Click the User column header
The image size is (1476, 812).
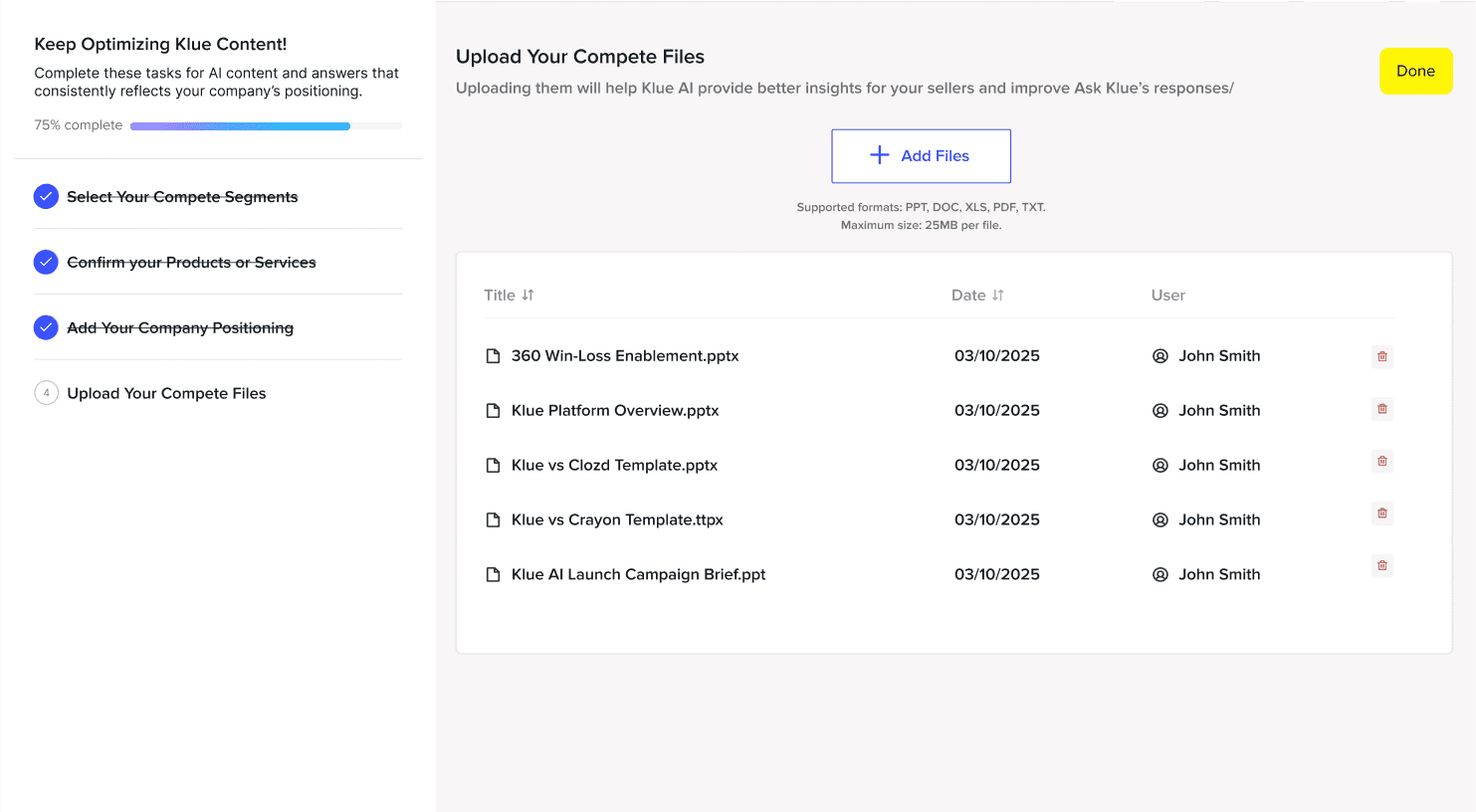pyautogui.click(x=1168, y=296)
